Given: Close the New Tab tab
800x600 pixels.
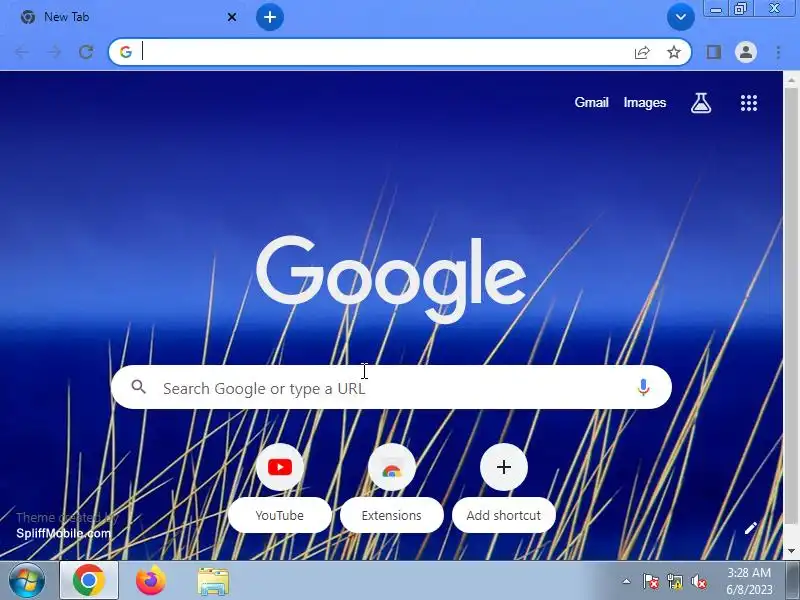Looking at the screenshot, I should [232, 17].
